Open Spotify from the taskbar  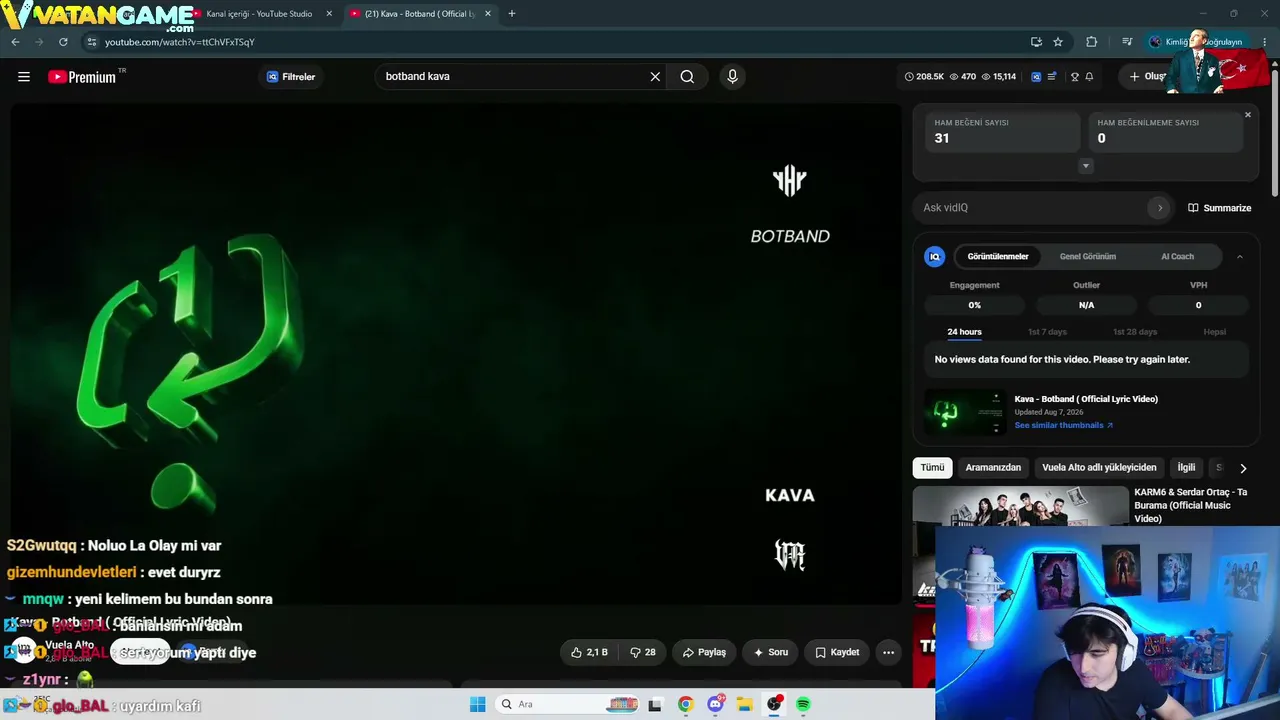803,705
